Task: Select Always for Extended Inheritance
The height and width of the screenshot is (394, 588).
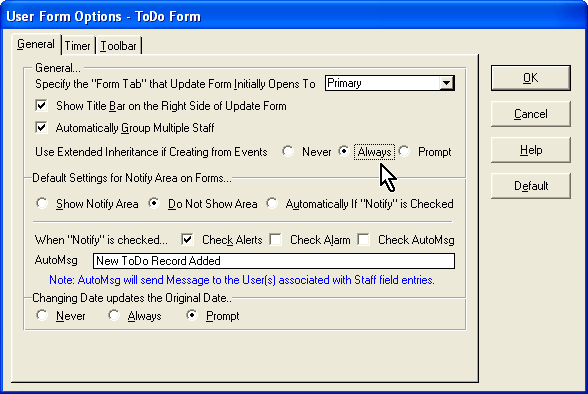Action: point(344,151)
